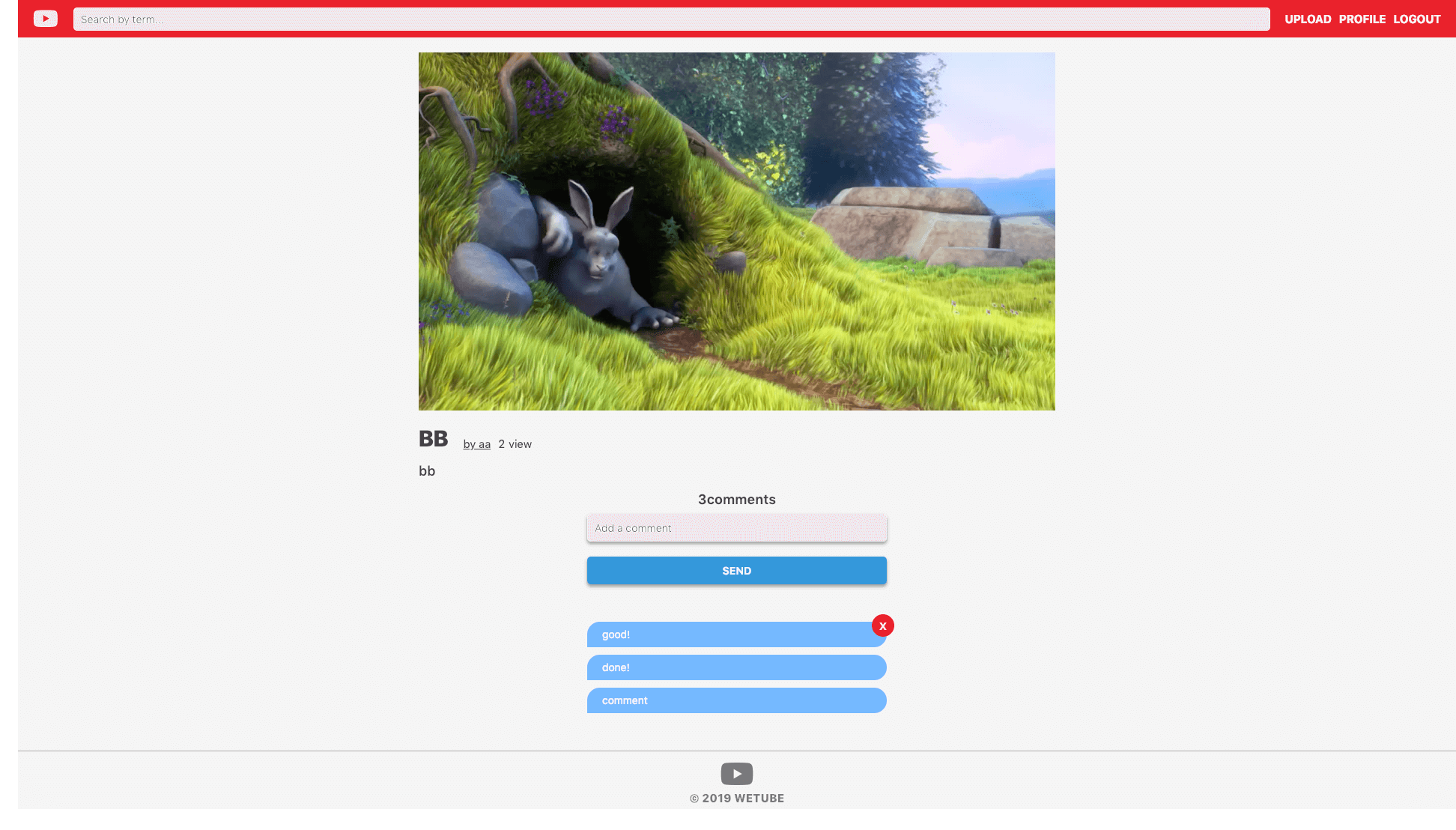1456x830 pixels.
Task: Click the video title BB
Action: (x=433, y=439)
